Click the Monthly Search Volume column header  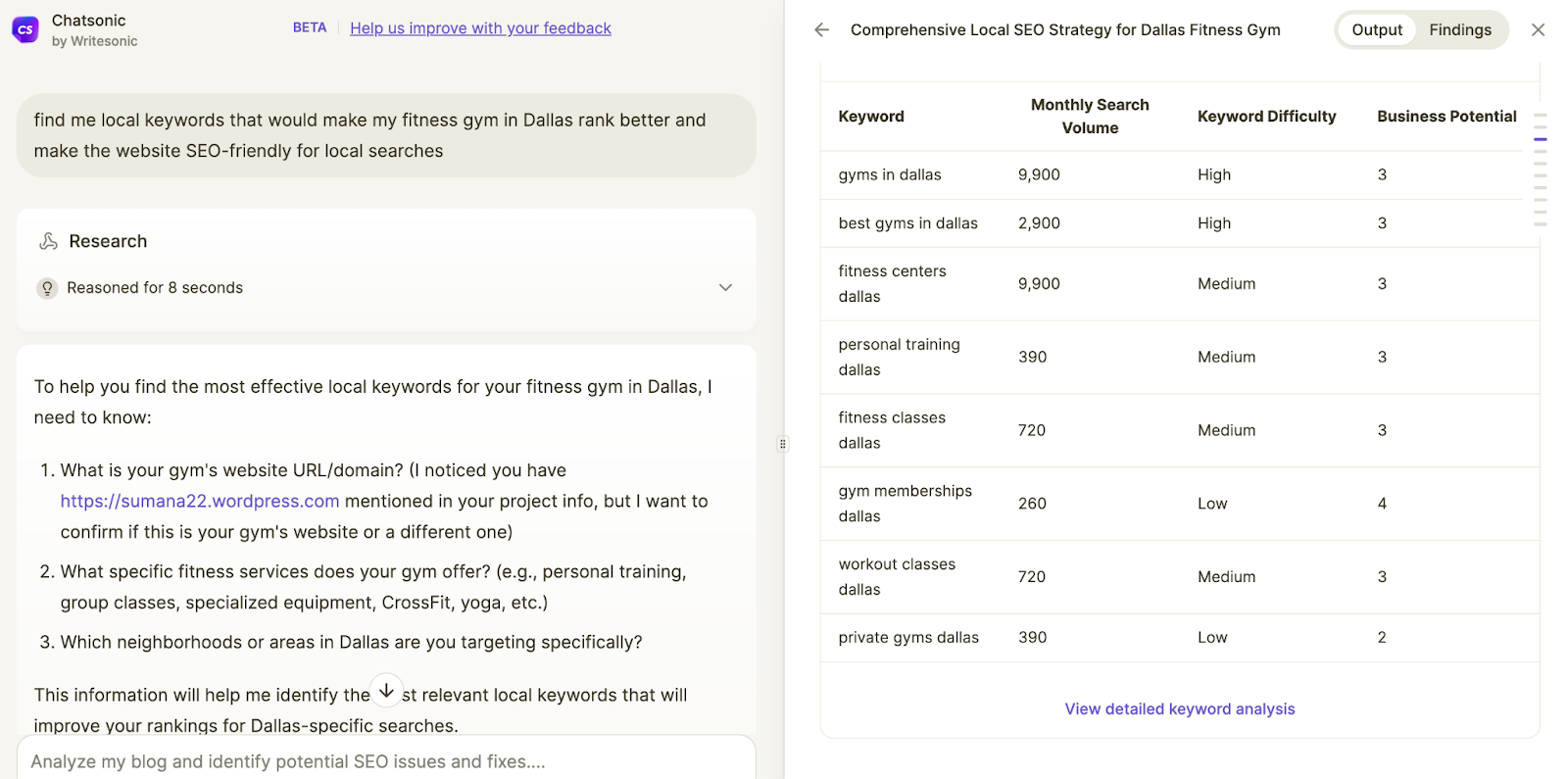(x=1089, y=117)
